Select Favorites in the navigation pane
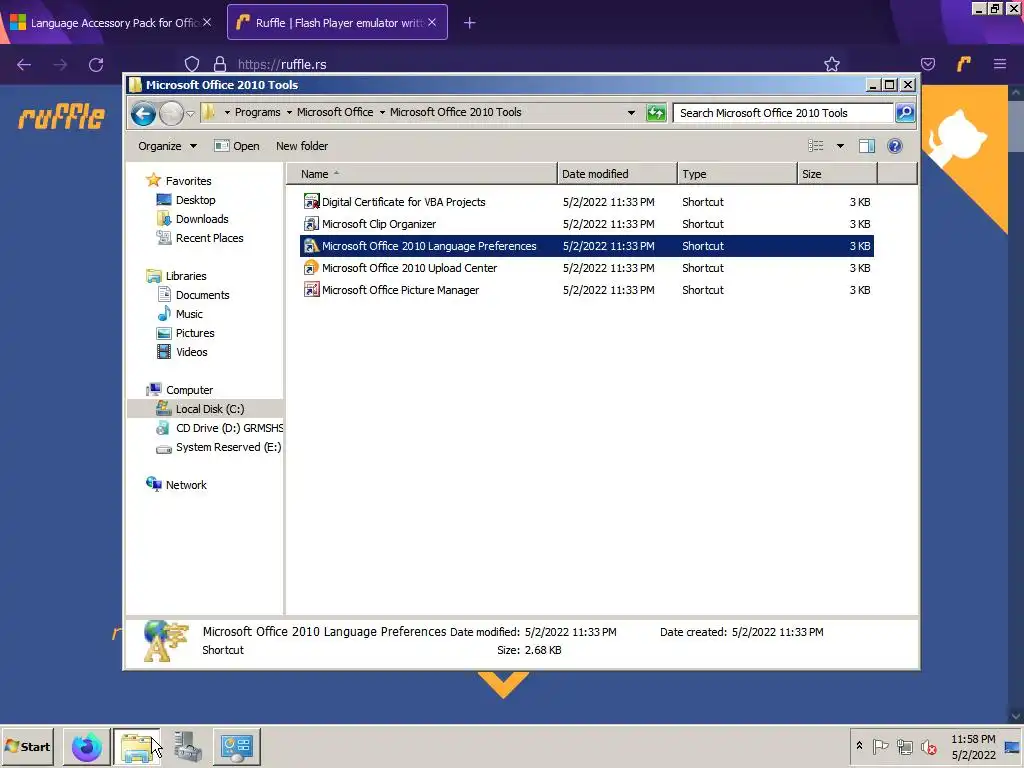Image resolution: width=1024 pixels, height=768 pixels. click(x=188, y=181)
